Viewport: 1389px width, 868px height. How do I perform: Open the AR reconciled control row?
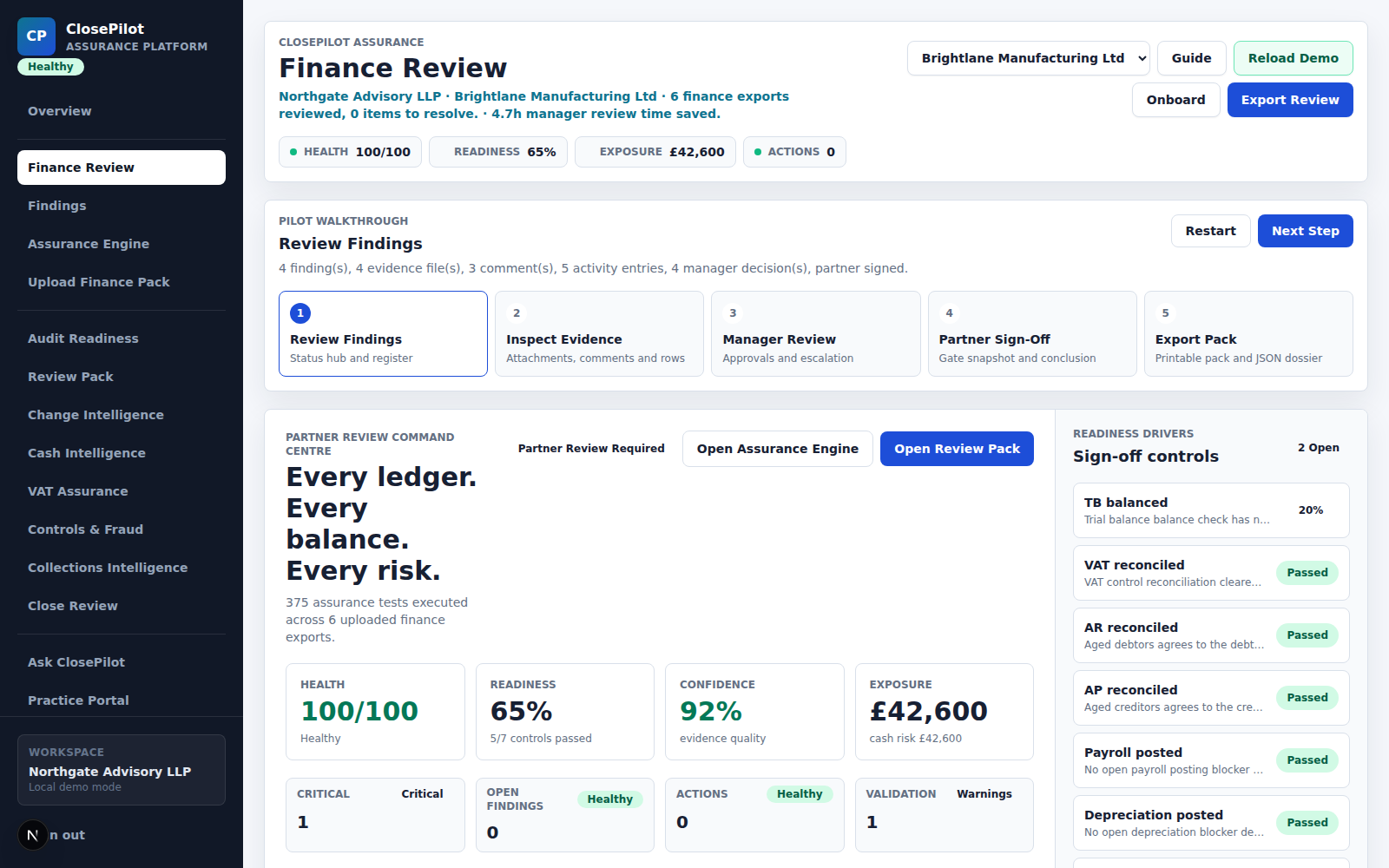click(1211, 635)
